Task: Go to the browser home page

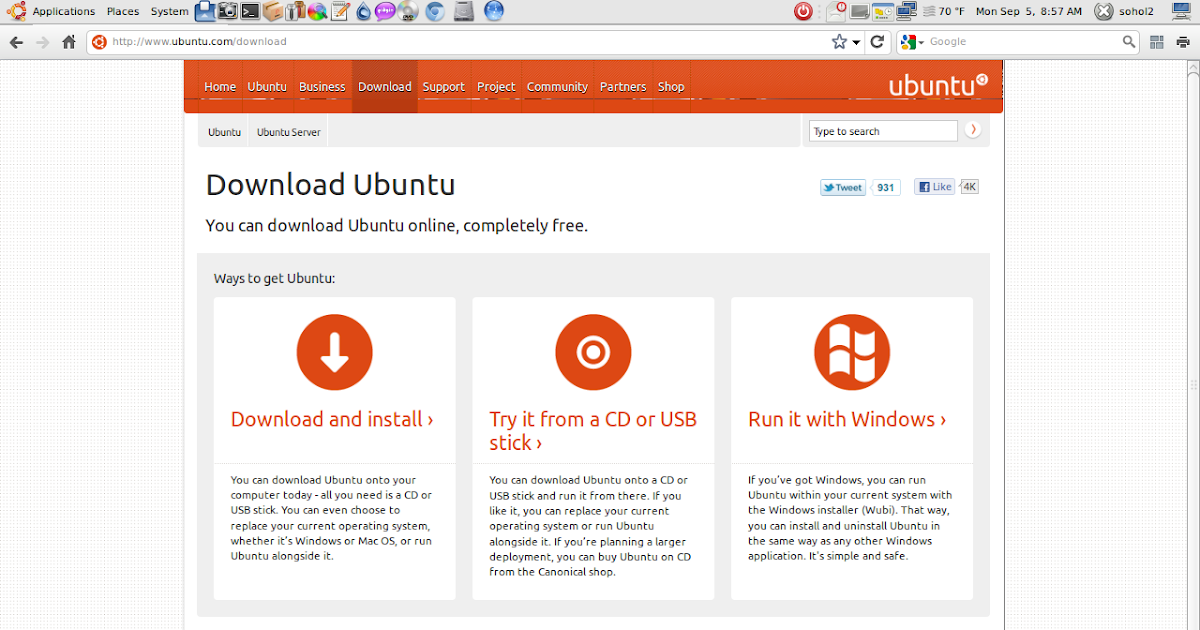Action: [x=69, y=42]
